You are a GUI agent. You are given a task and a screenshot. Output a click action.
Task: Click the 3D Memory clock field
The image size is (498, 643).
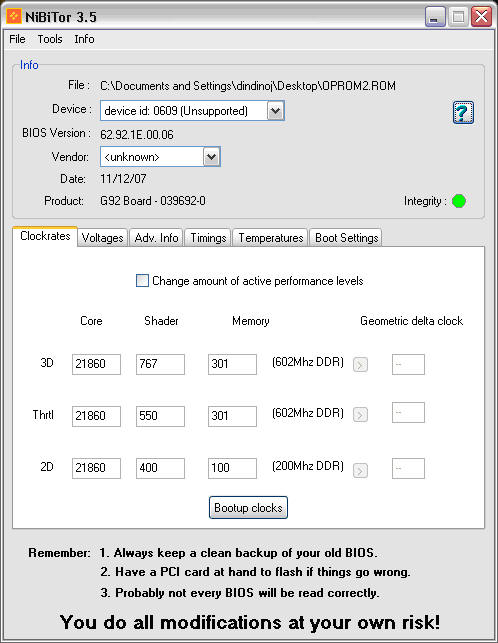[x=232, y=364]
